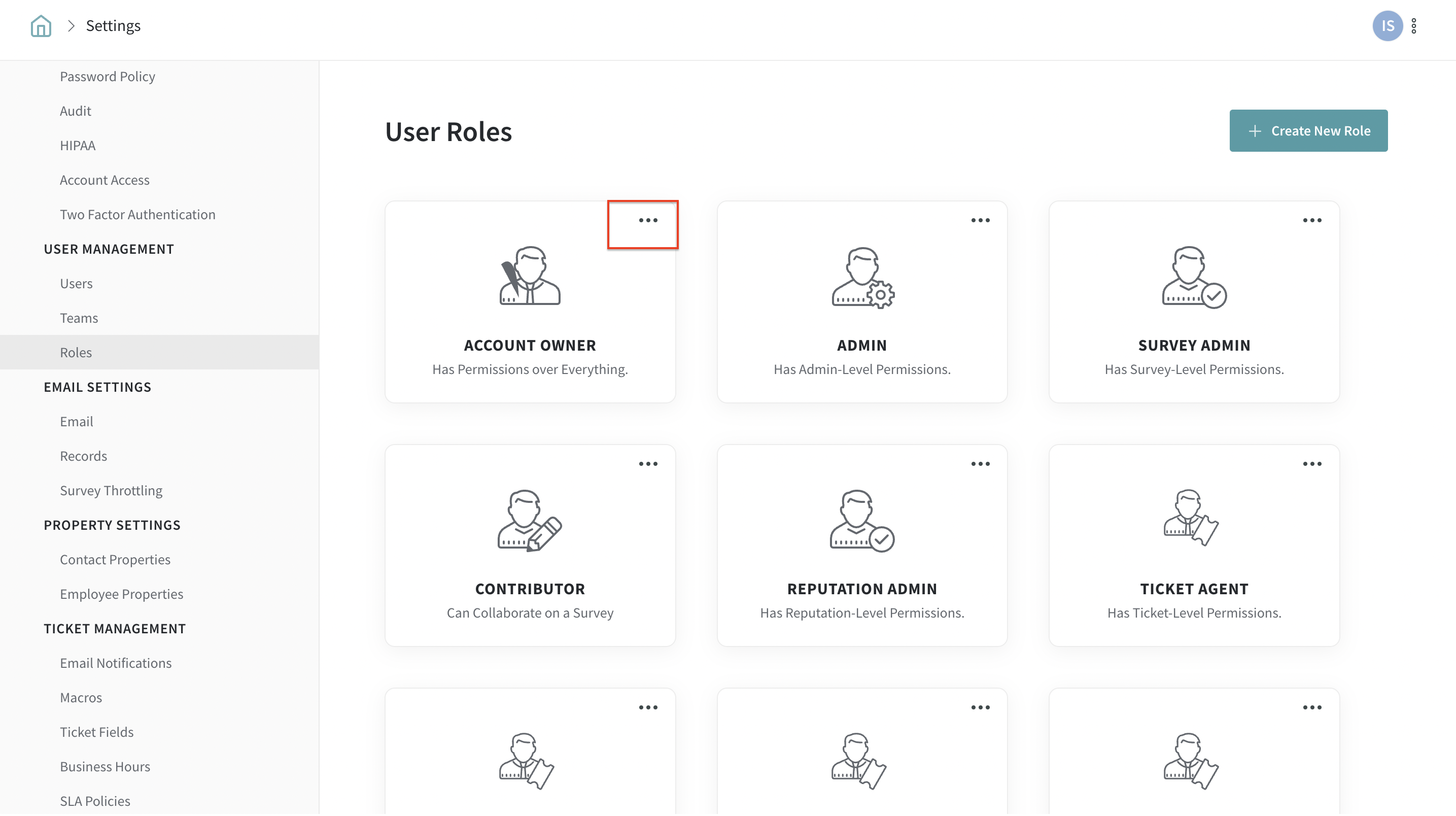Open Ticket Agent card three-dot menu
This screenshot has width=1456, height=816.
tap(1312, 464)
